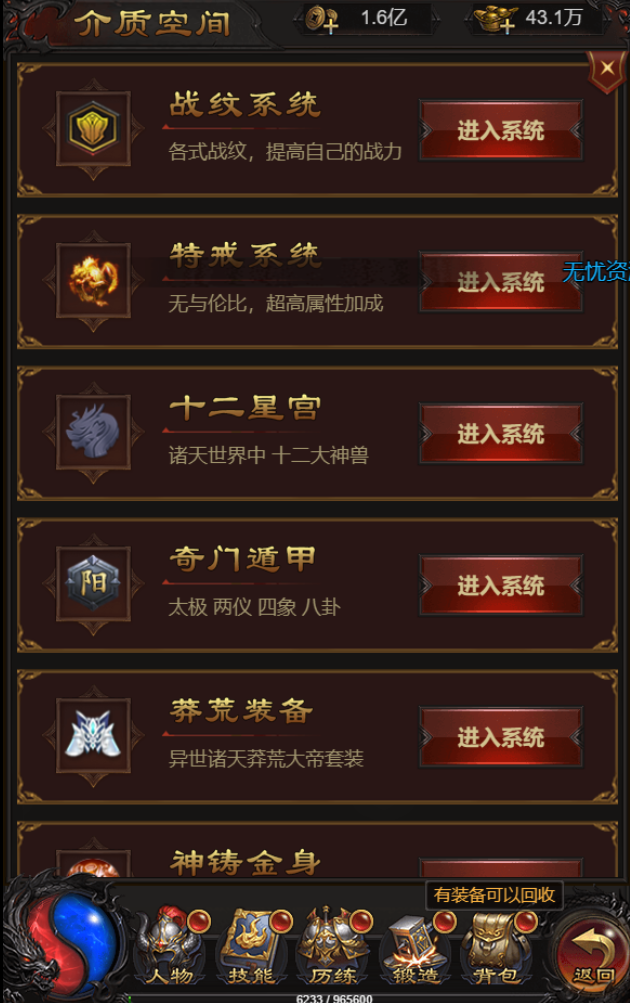Image resolution: width=630 pixels, height=1003 pixels.
Task: Click the 战纹系统 shield icon
Action: 93,129
